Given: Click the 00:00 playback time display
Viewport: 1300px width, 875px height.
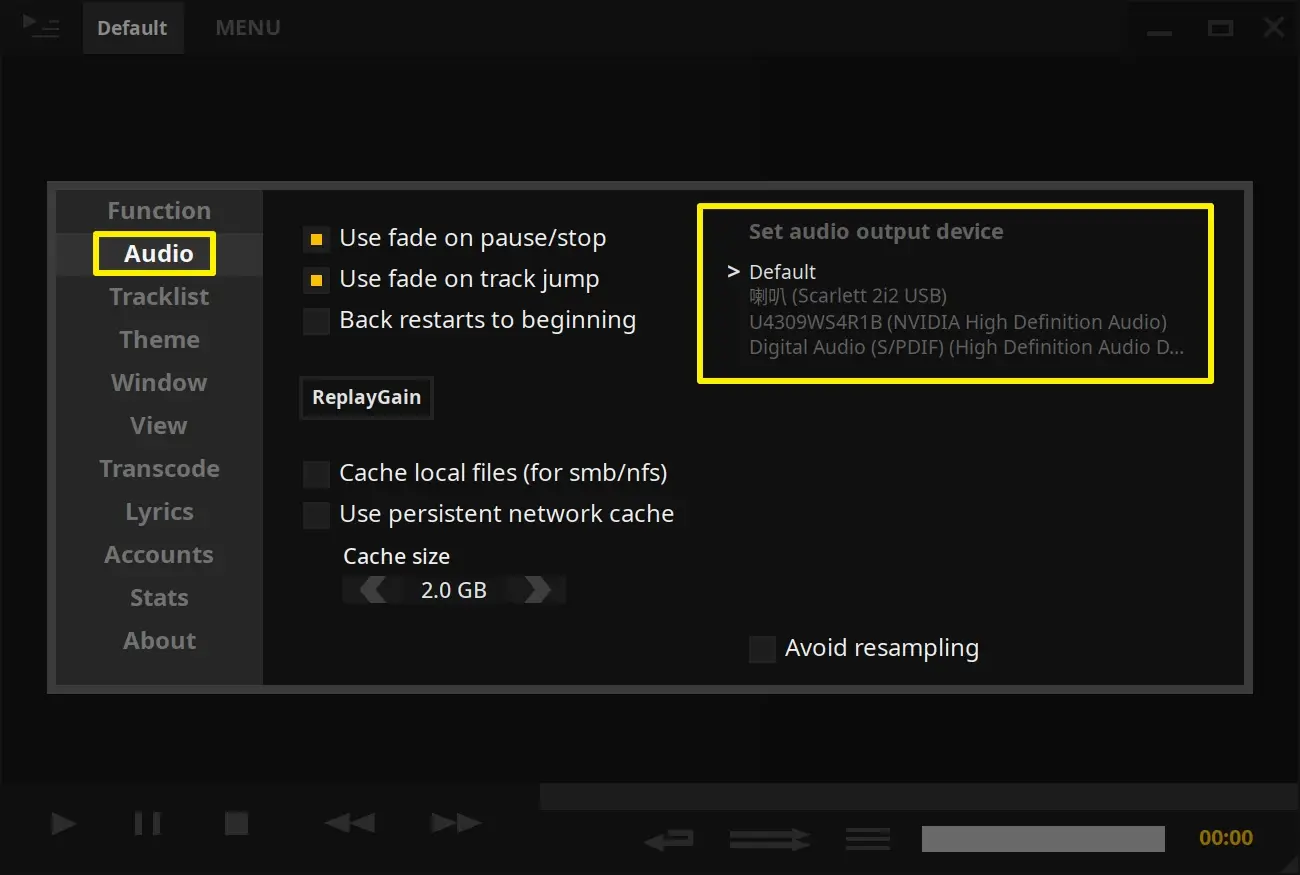Looking at the screenshot, I should click(x=1226, y=838).
